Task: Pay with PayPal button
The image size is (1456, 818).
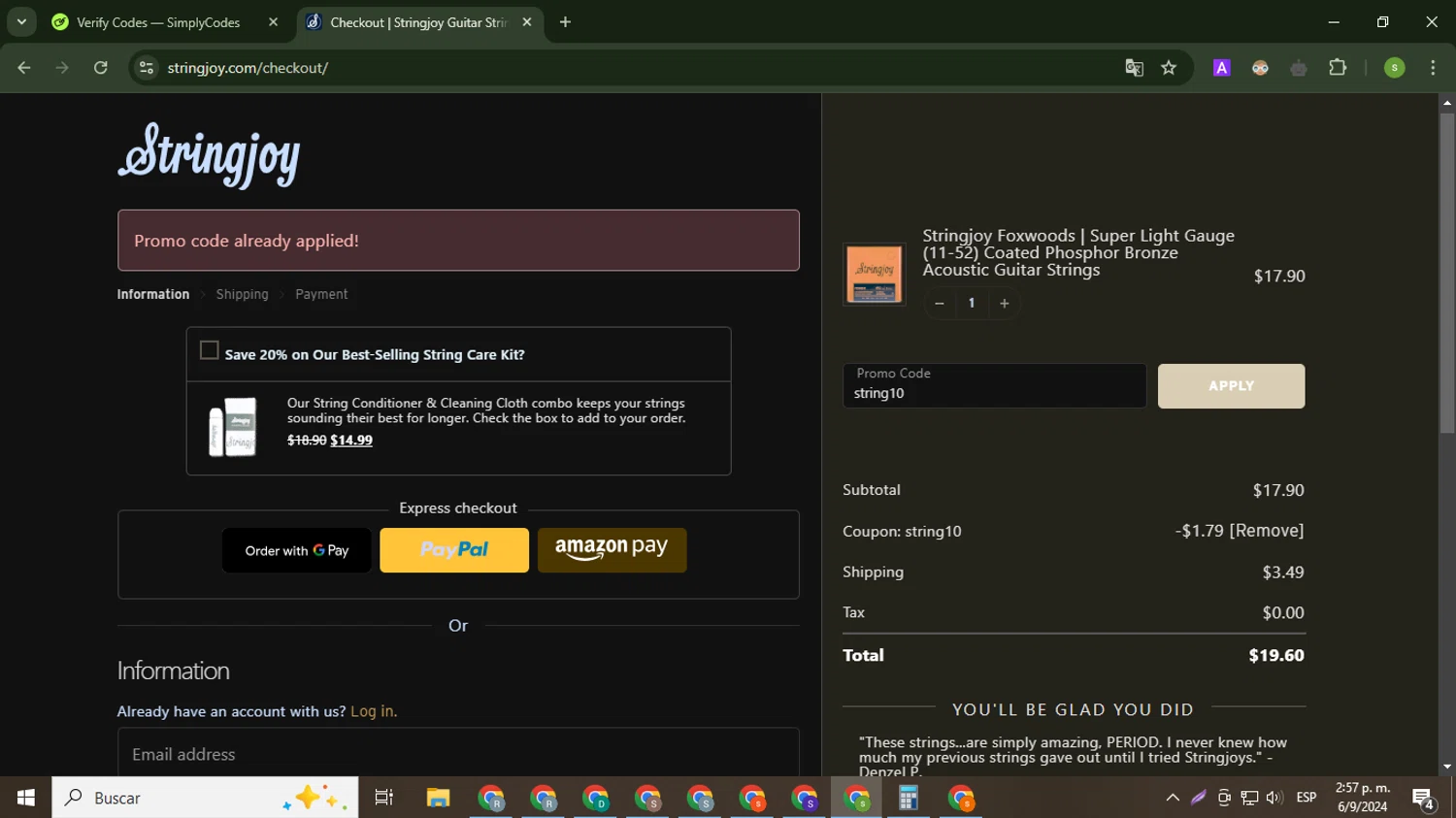Action: click(x=454, y=550)
